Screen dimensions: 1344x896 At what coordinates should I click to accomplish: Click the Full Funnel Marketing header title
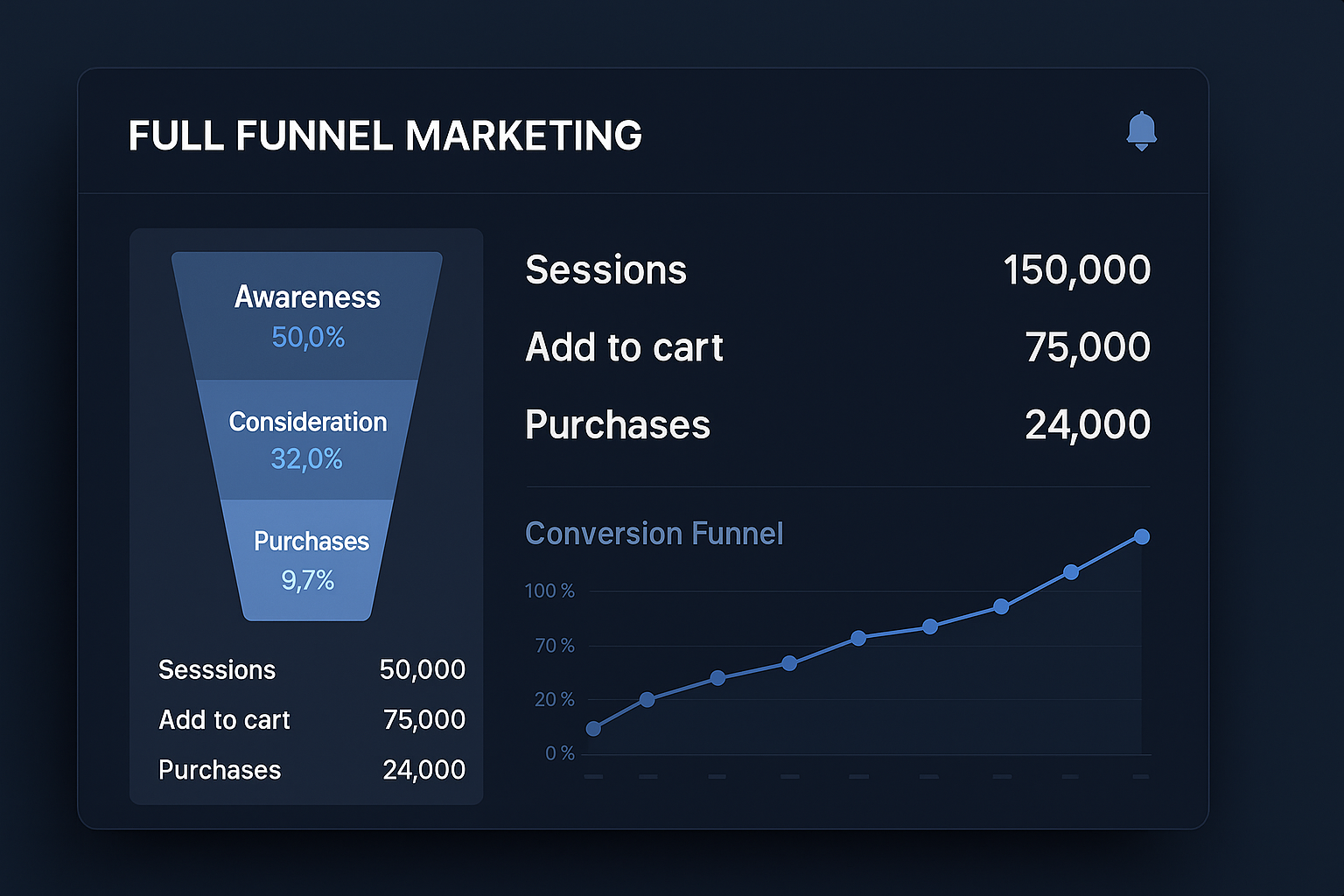pyautogui.click(x=385, y=136)
